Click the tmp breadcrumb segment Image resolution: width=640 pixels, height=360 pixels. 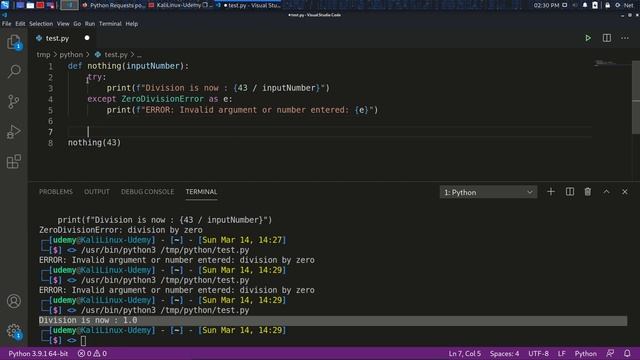(43, 54)
